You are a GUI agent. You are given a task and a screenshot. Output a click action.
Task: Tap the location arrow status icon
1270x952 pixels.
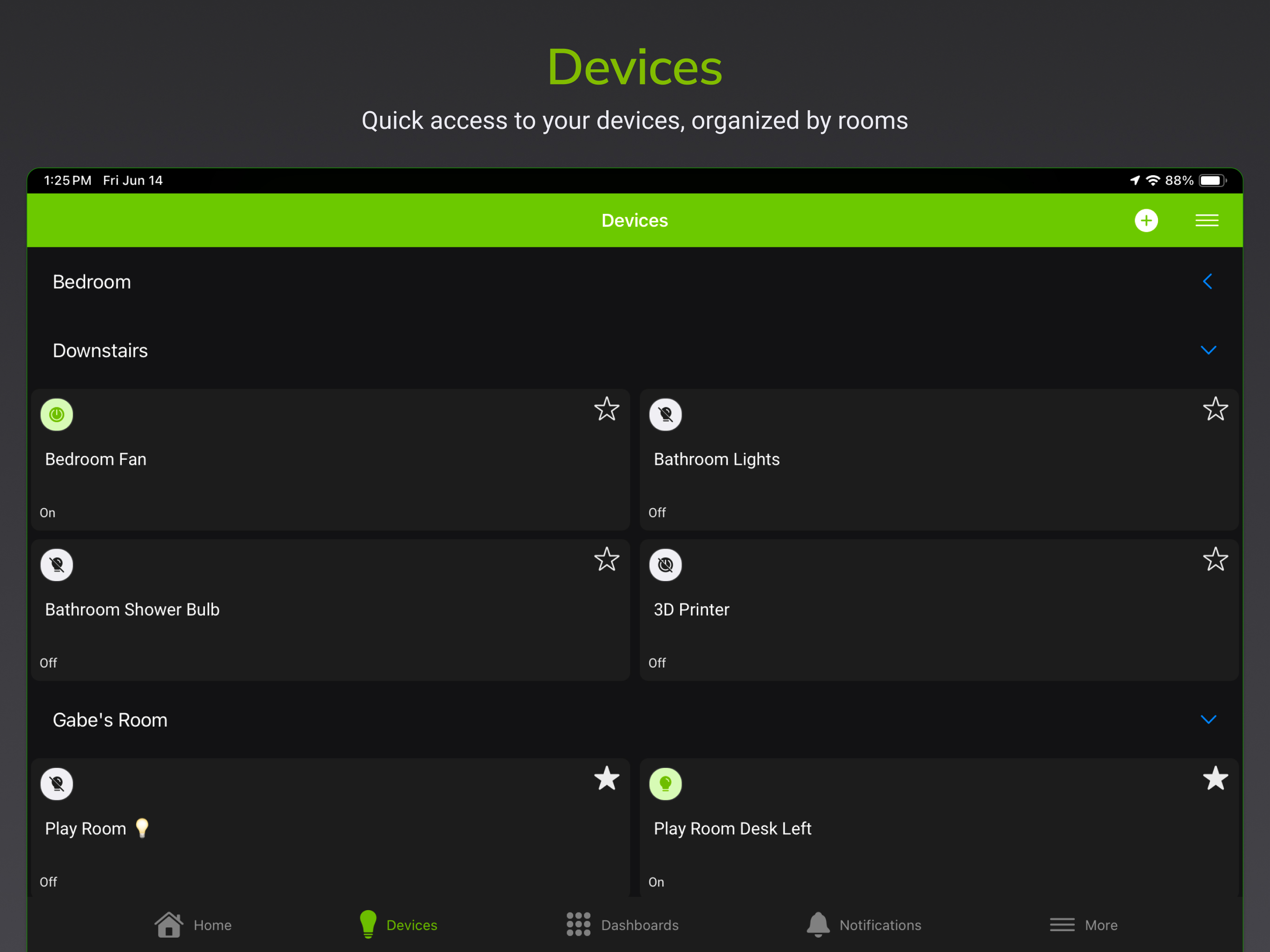click(1135, 180)
